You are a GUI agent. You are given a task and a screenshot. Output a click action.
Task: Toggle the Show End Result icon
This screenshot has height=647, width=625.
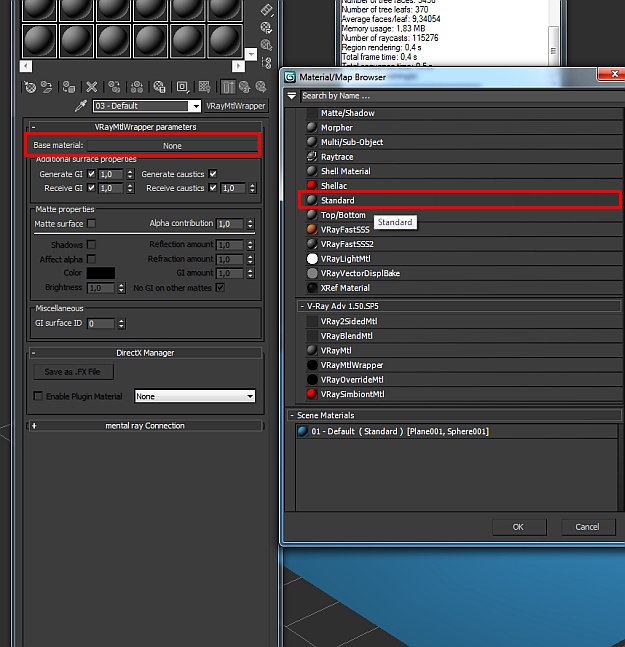(227, 87)
